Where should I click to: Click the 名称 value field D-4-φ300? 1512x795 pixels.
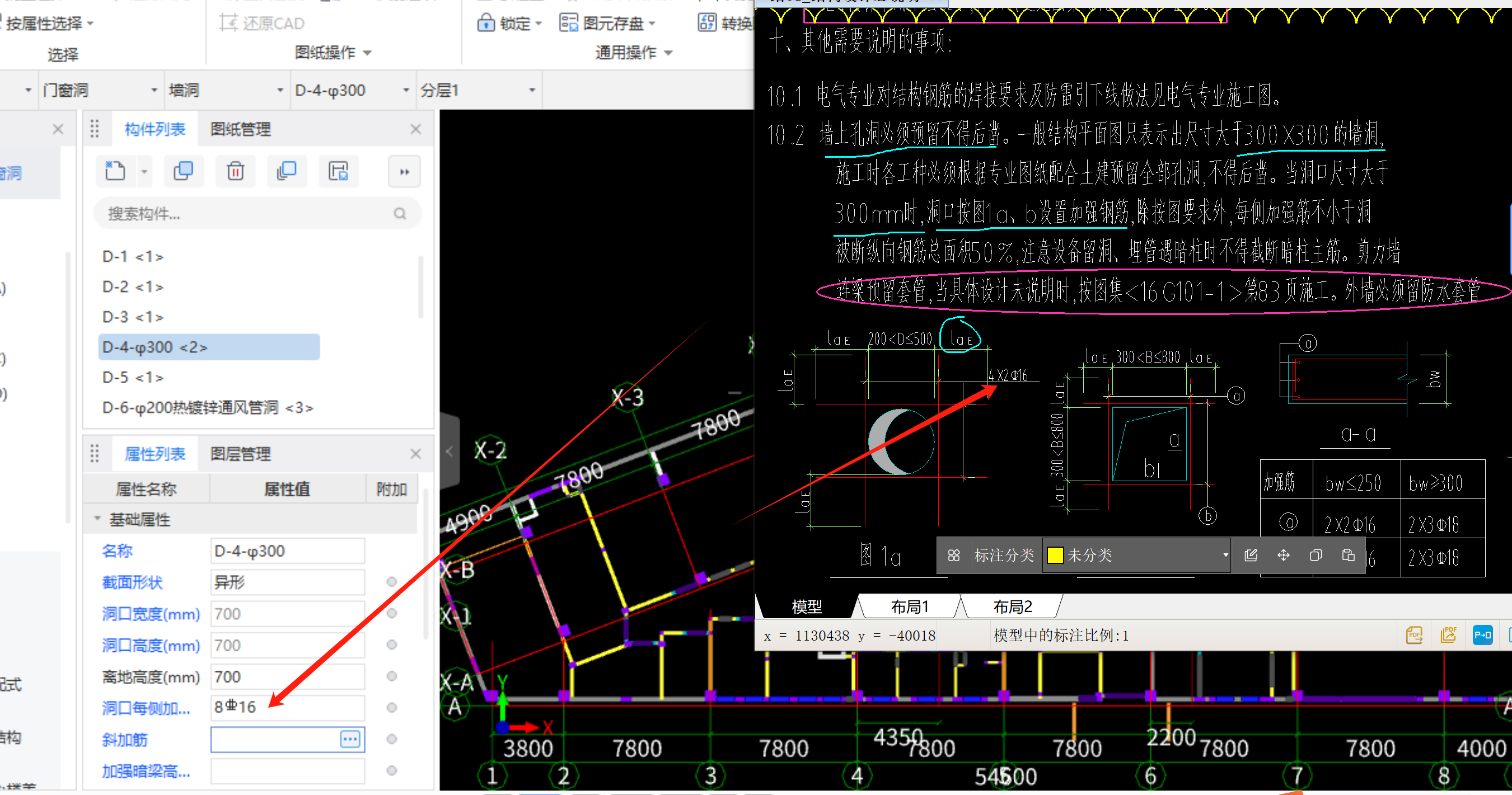(288, 551)
